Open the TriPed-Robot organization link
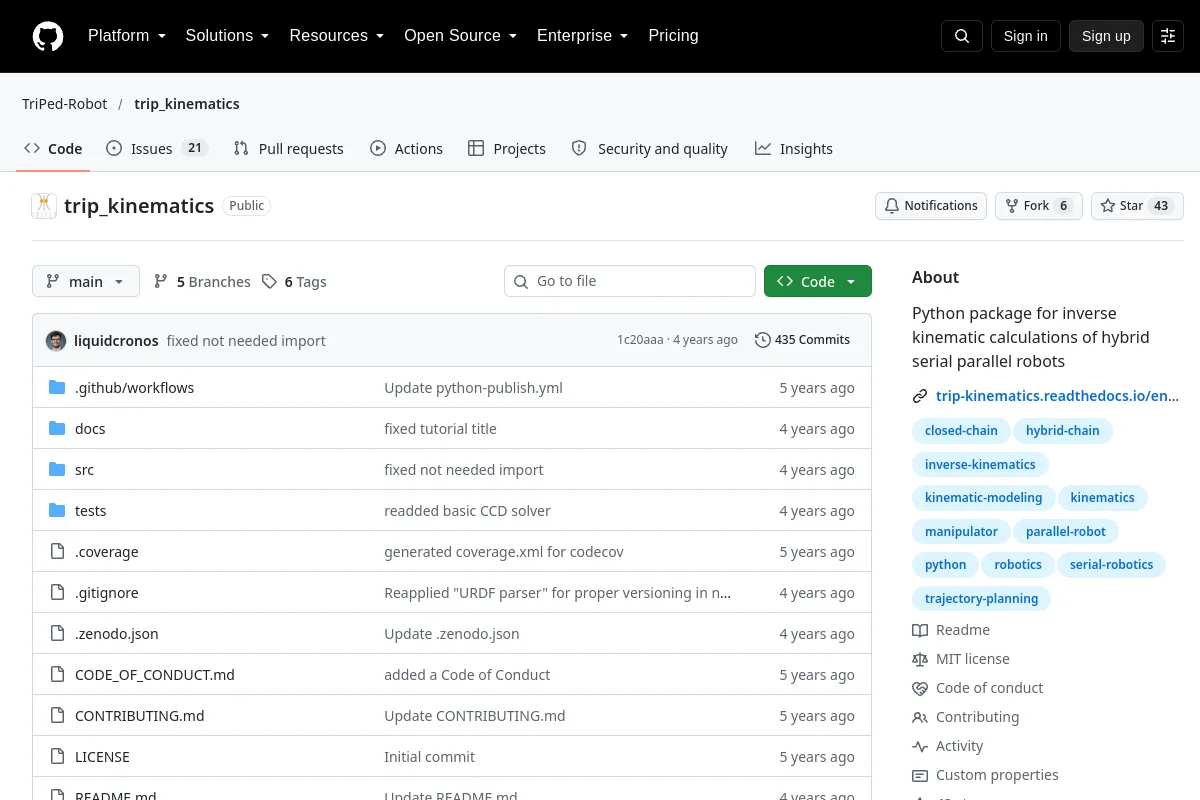This screenshot has height=800, width=1200. click(64, 104)
